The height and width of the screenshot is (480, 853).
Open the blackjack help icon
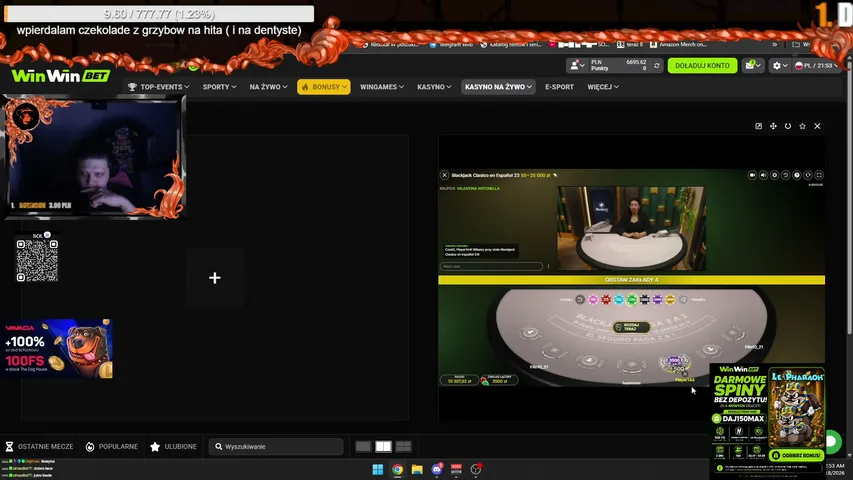797,175
